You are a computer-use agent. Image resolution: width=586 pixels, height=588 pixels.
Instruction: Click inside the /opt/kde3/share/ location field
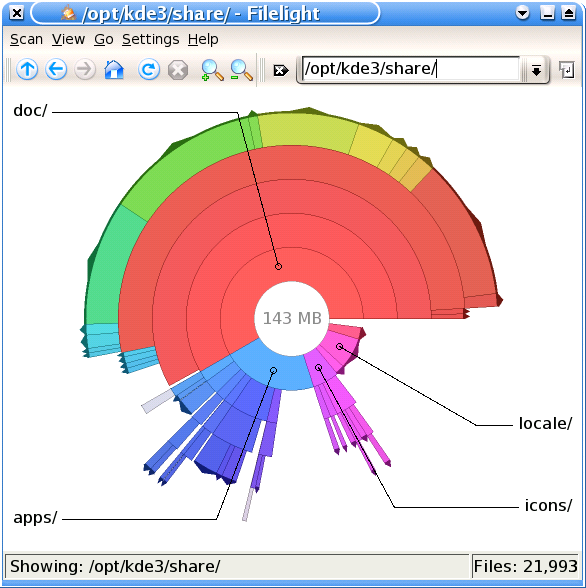click(x=411, y=69)
